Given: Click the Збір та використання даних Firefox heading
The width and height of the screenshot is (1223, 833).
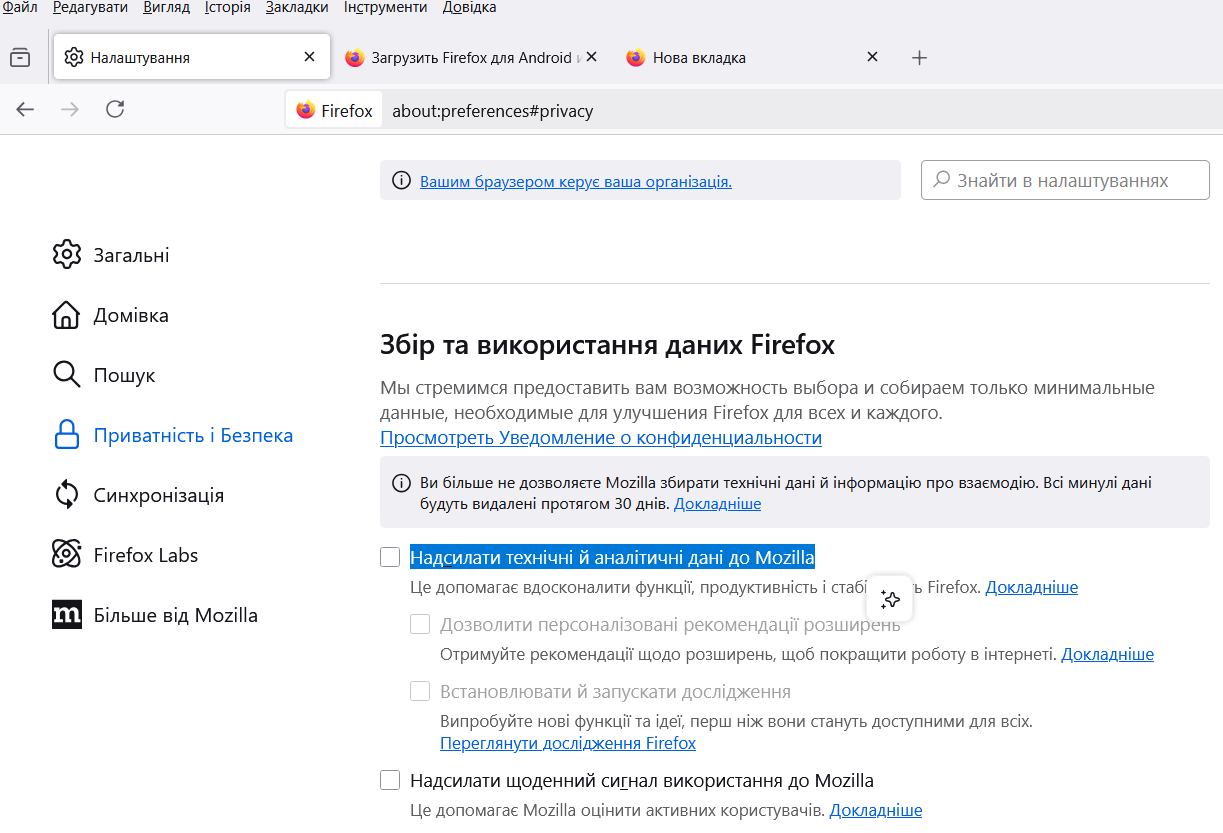Looking at the screenshot, I should tap(607, 346).
